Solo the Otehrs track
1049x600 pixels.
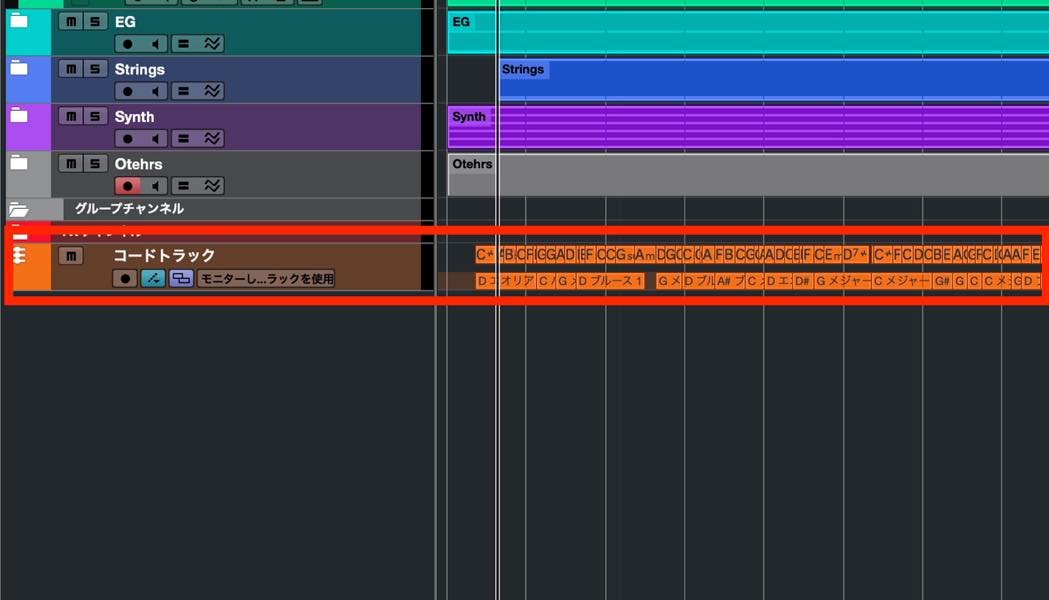coord(96,164)
